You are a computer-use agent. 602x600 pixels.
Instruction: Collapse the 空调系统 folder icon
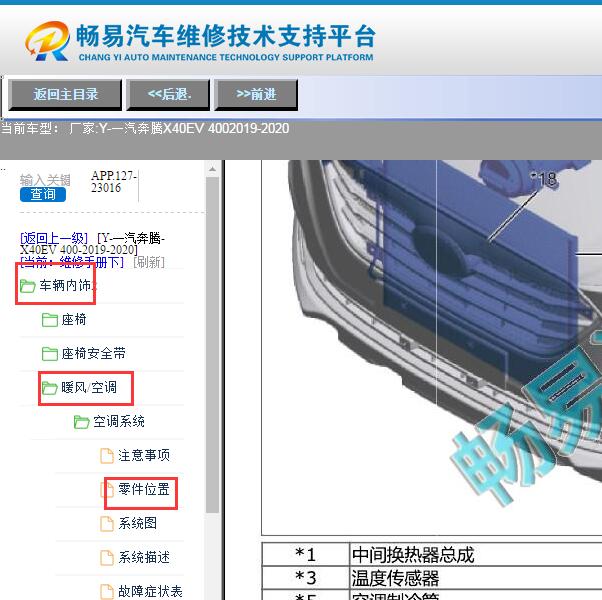pyautogui.click(x=81, y=422)
